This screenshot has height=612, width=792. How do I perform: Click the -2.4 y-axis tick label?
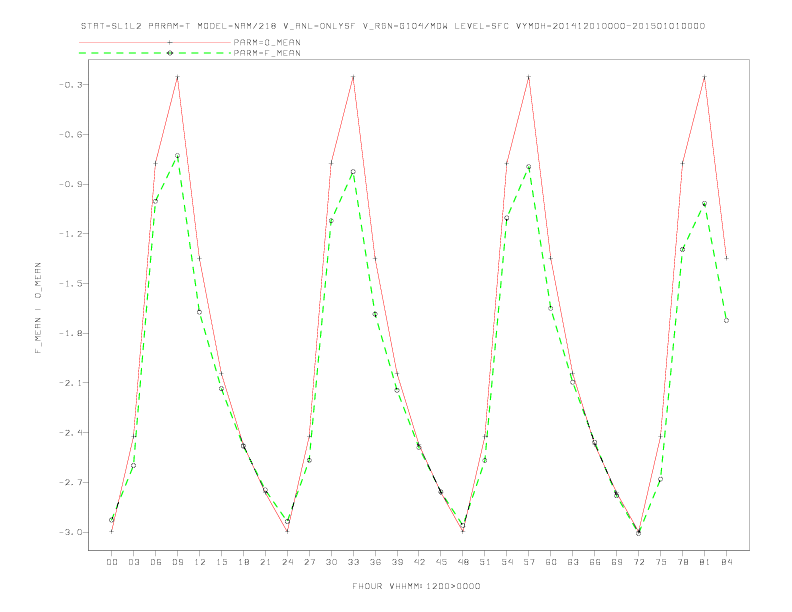(70, 433)
